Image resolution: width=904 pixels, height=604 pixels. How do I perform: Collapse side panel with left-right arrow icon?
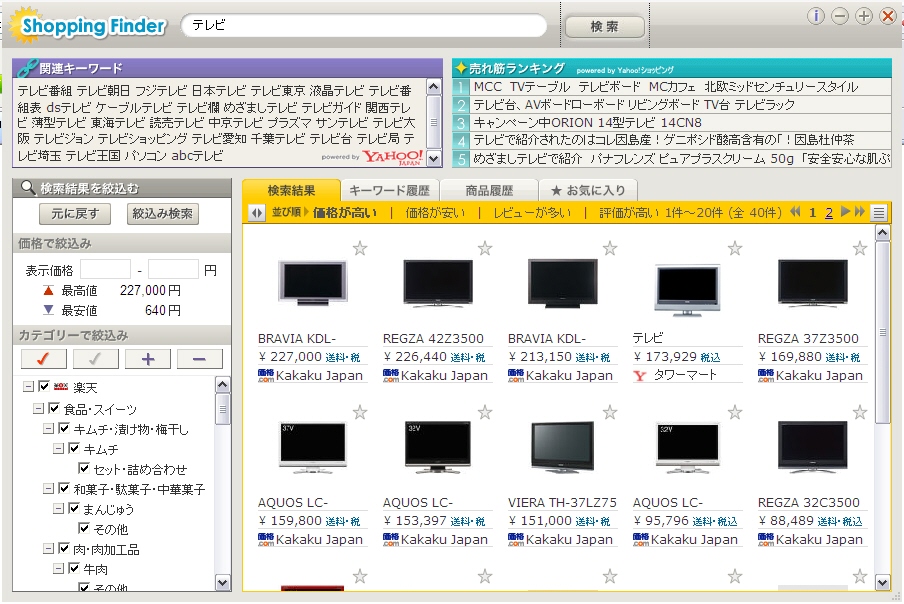(257, 213)
